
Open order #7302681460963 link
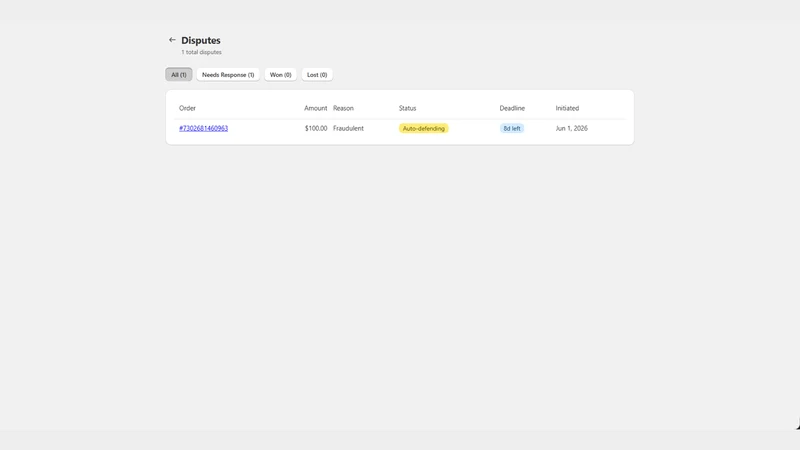tap(204, 128)
